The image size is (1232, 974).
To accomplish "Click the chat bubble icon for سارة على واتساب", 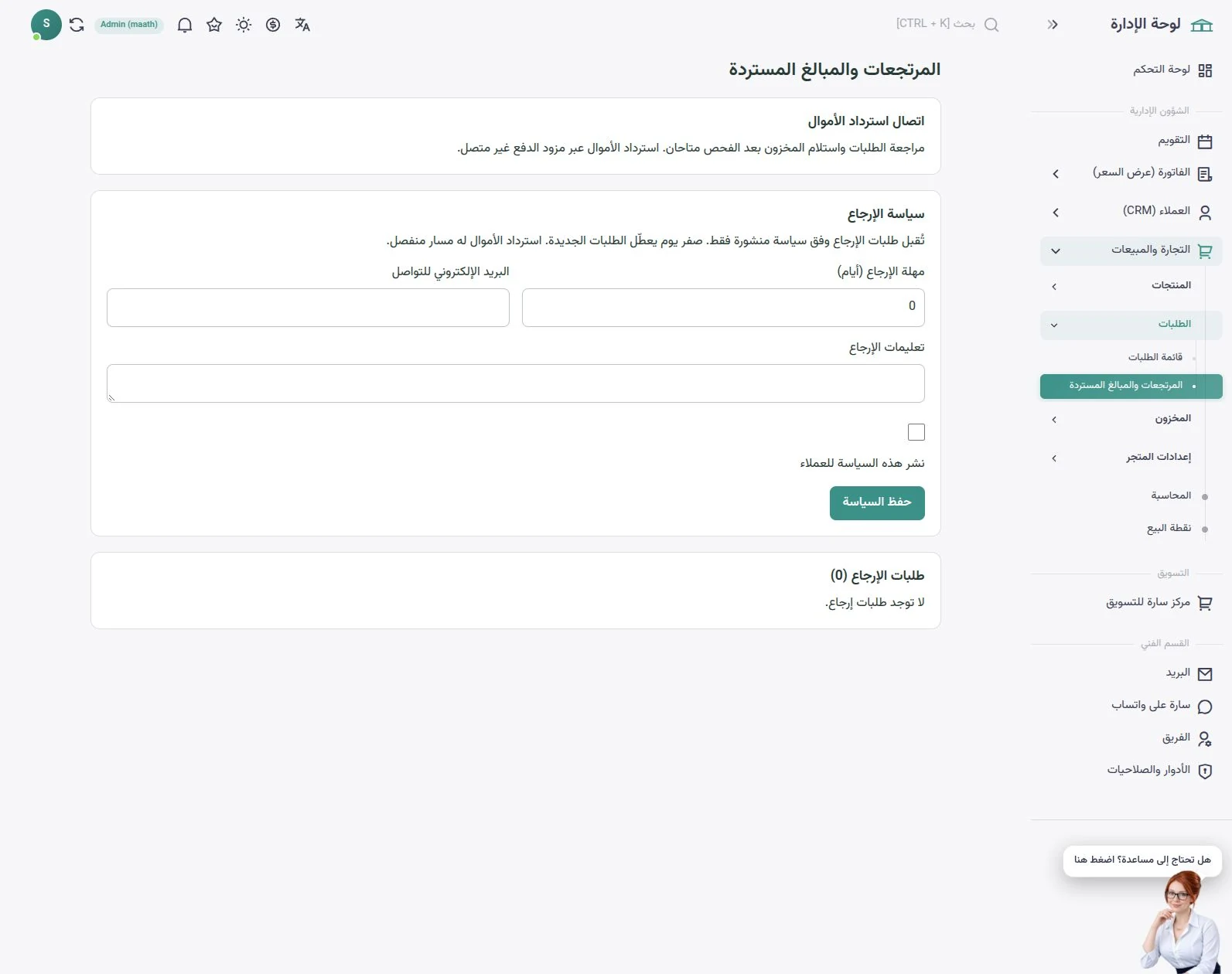I will click(1205, 707).
